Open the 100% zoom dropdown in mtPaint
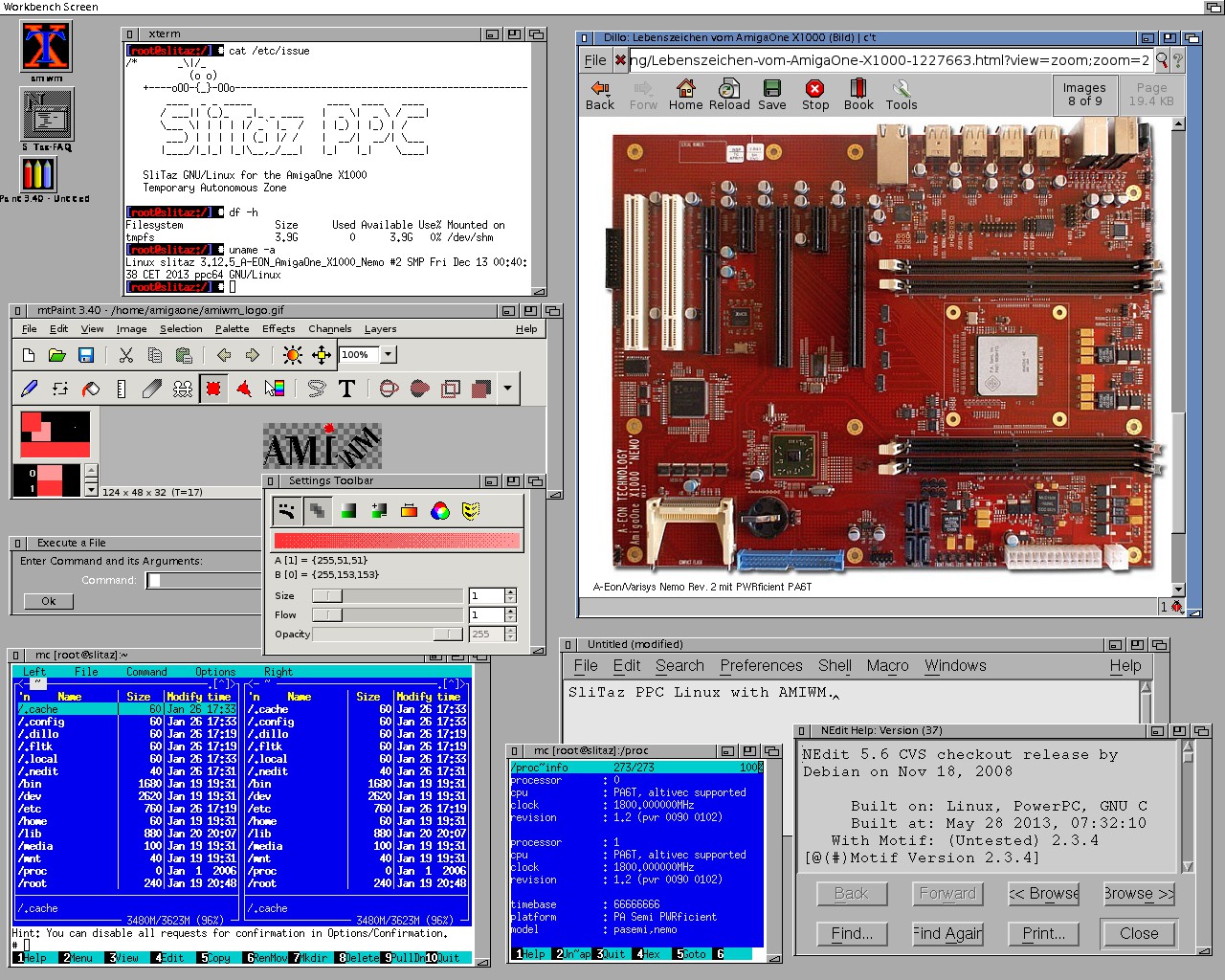This screenshot has height=980, width=1225. point(388,354)
